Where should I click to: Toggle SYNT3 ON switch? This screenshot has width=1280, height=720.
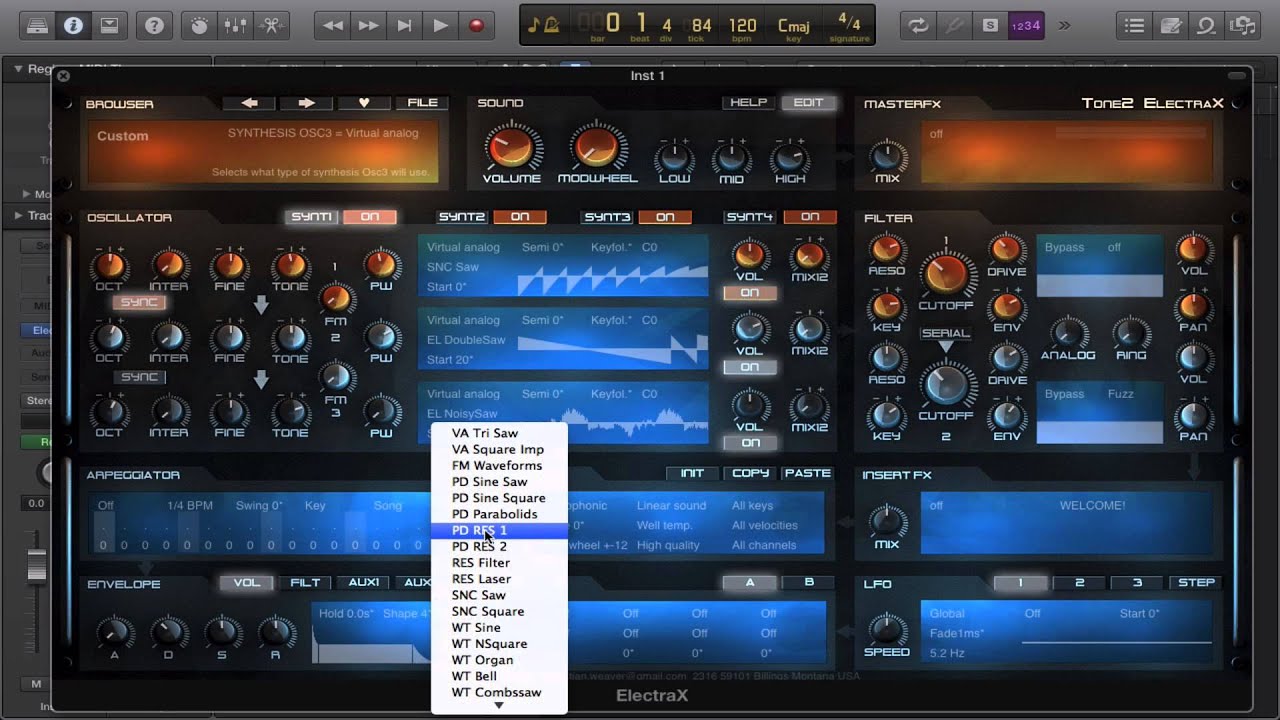point(665,217)
